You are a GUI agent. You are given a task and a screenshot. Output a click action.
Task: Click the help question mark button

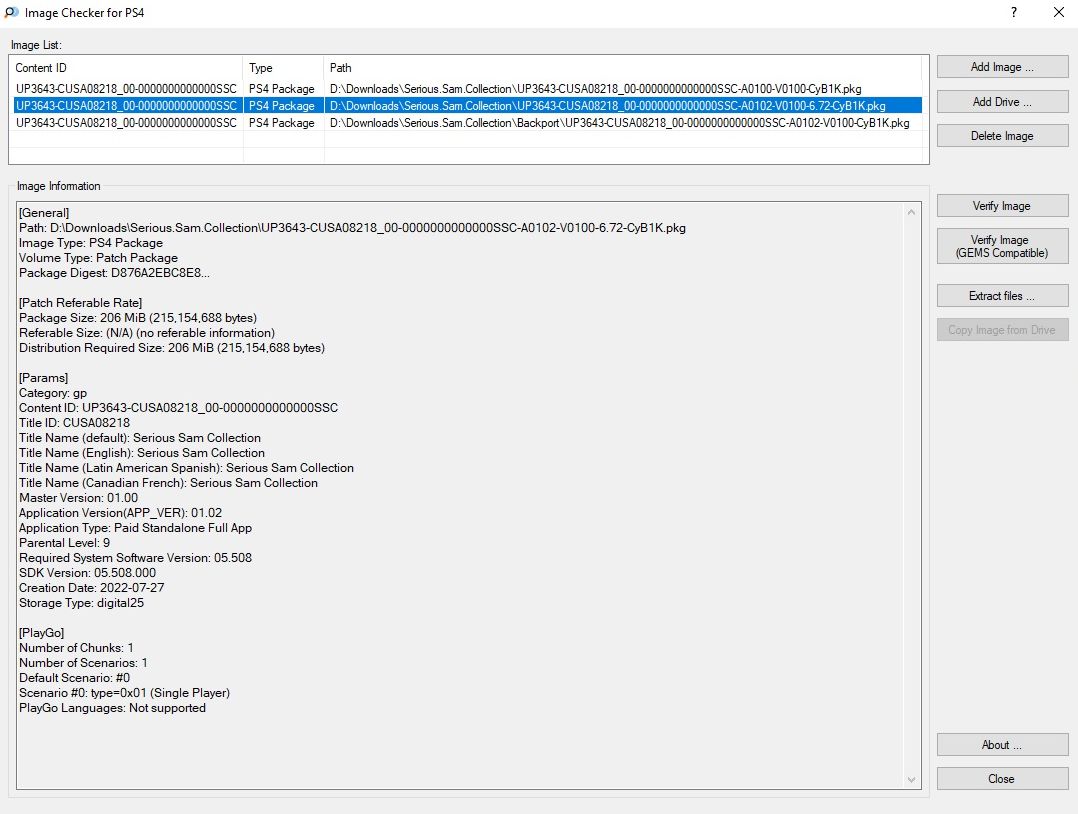point(1013,13)
